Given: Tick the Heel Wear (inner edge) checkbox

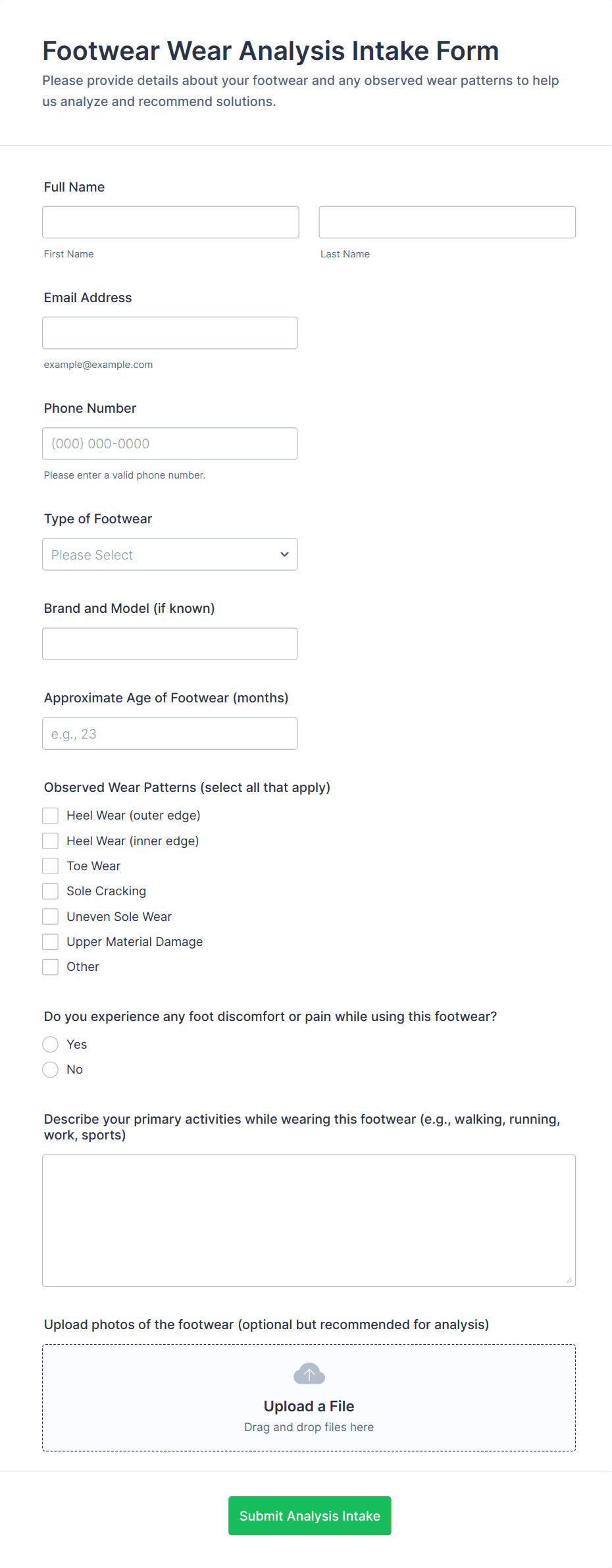Looking at the screenshot, I should point(51,841).
